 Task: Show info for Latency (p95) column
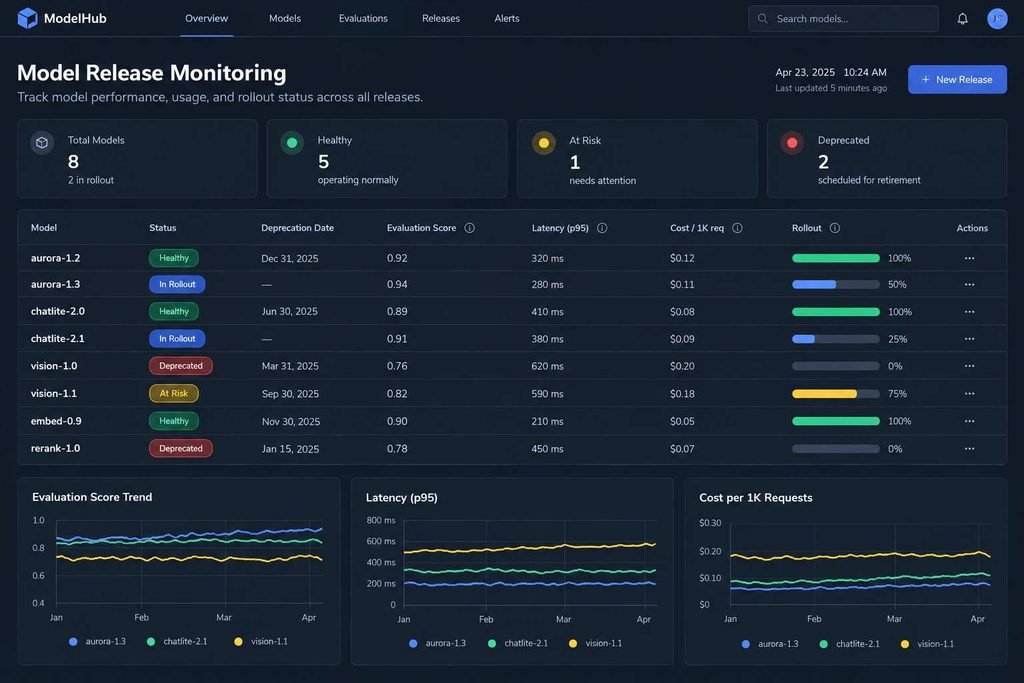[602, 228]
